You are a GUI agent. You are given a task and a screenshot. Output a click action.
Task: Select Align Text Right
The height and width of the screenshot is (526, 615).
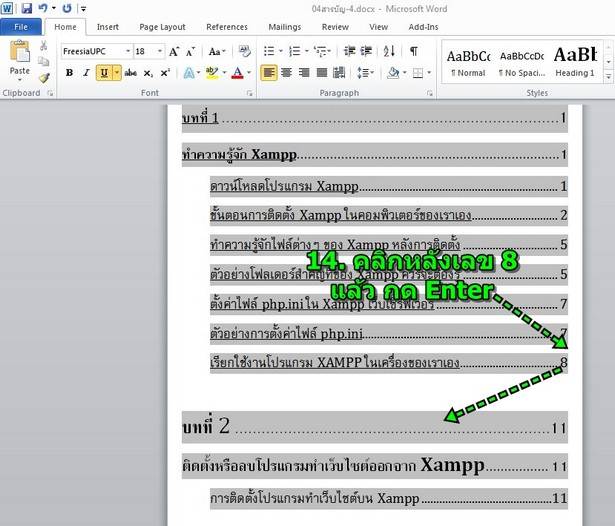pos(304,73)
